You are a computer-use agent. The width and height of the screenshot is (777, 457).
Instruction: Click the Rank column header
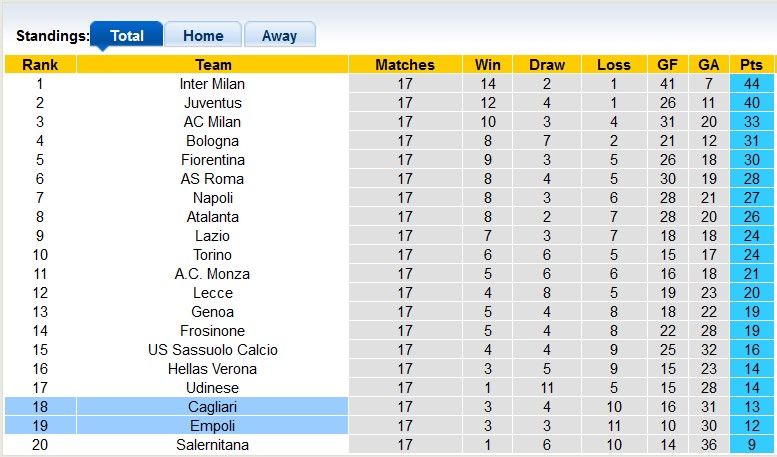[x=40, y=65]
